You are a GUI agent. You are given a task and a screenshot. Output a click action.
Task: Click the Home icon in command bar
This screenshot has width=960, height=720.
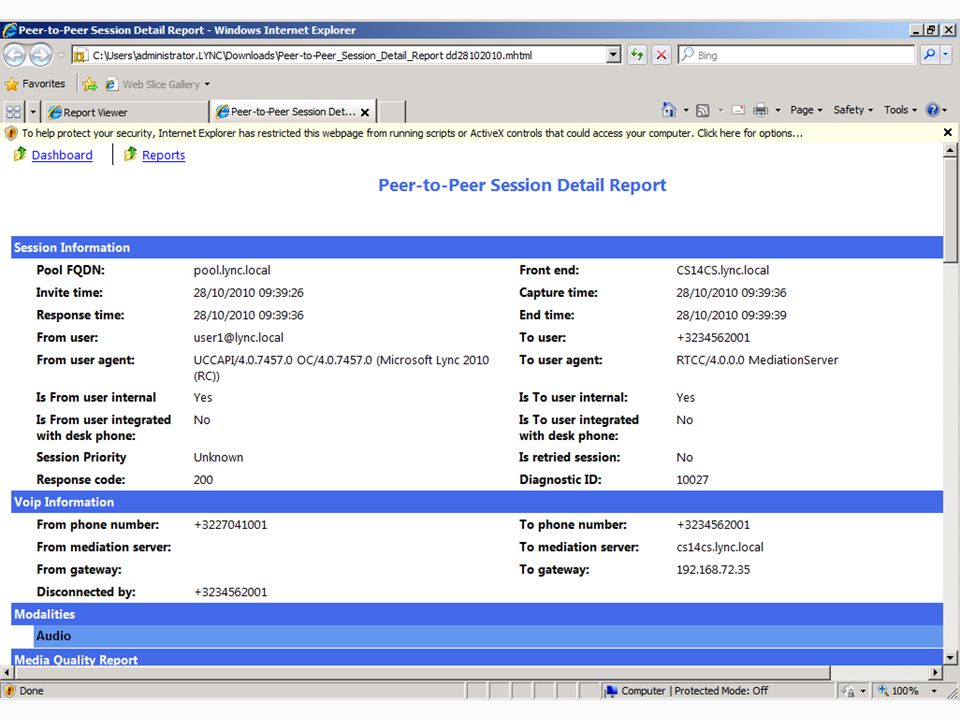pyautogui.click(x=669, y=110)
